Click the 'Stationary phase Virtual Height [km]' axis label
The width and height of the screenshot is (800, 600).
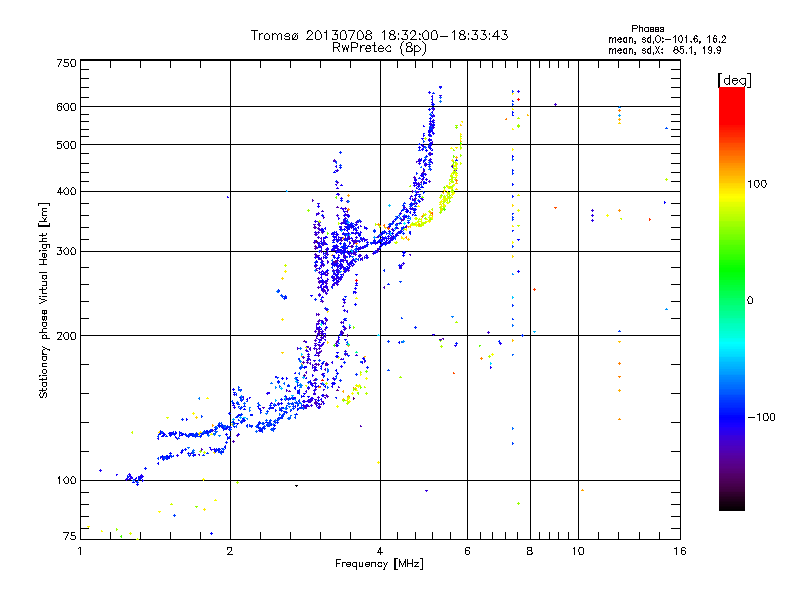pos(43,300)
